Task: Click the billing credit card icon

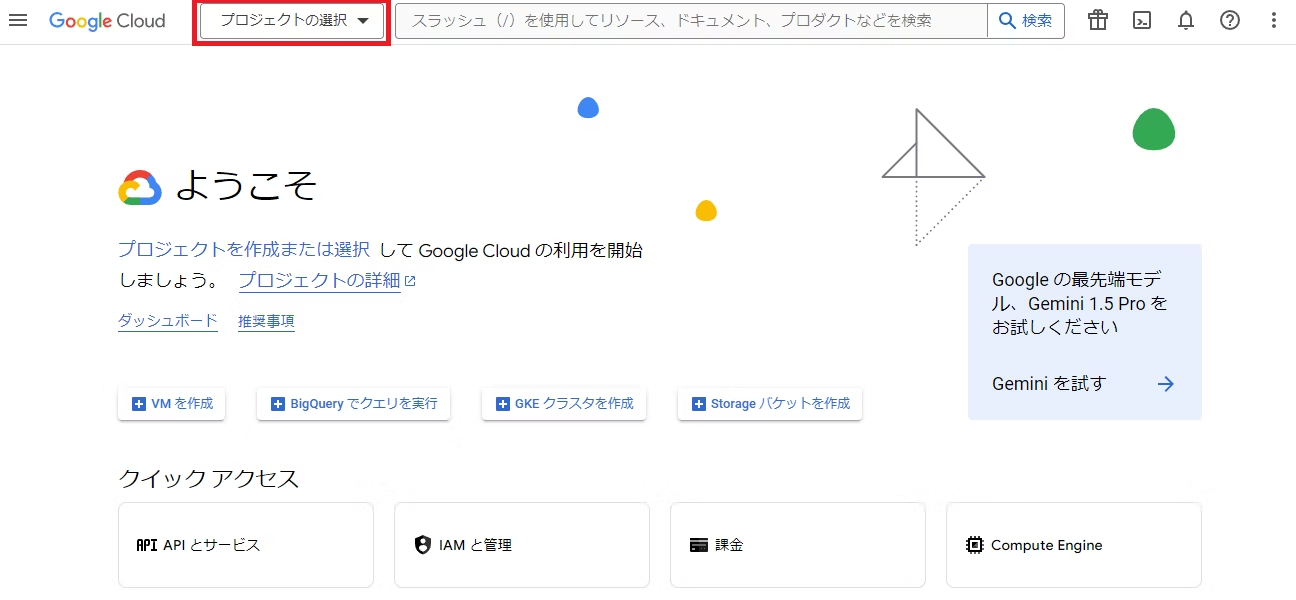Action: coord(699,545)
